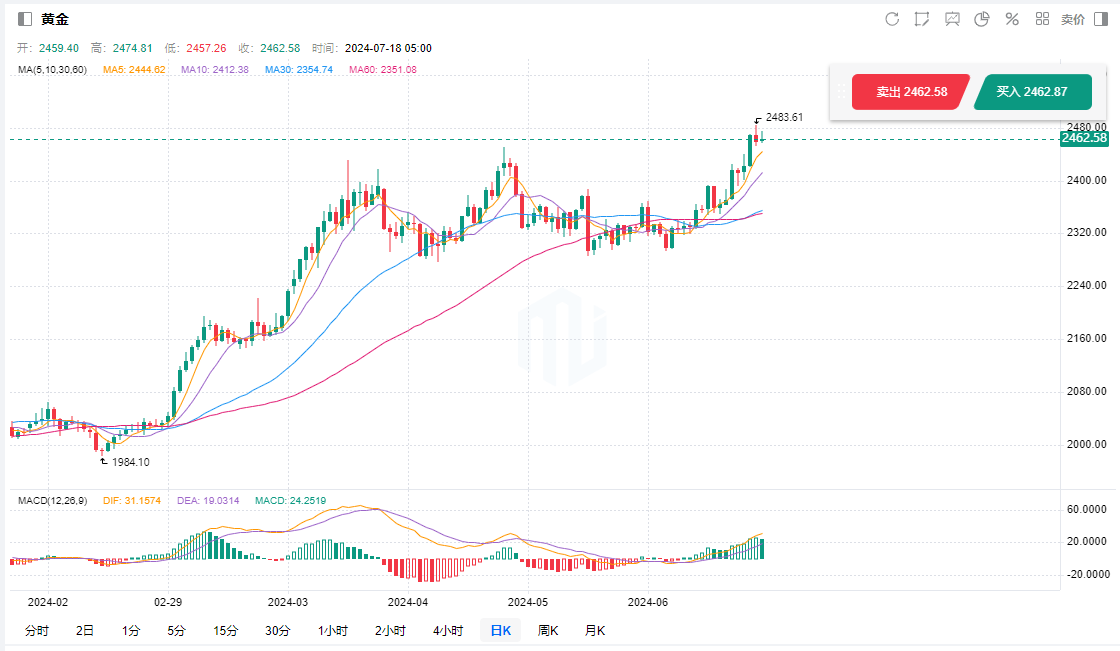Switch price type via 卖价 toggle
This screenshot has height=651, width=1120.
click(x=1072, y=19)
